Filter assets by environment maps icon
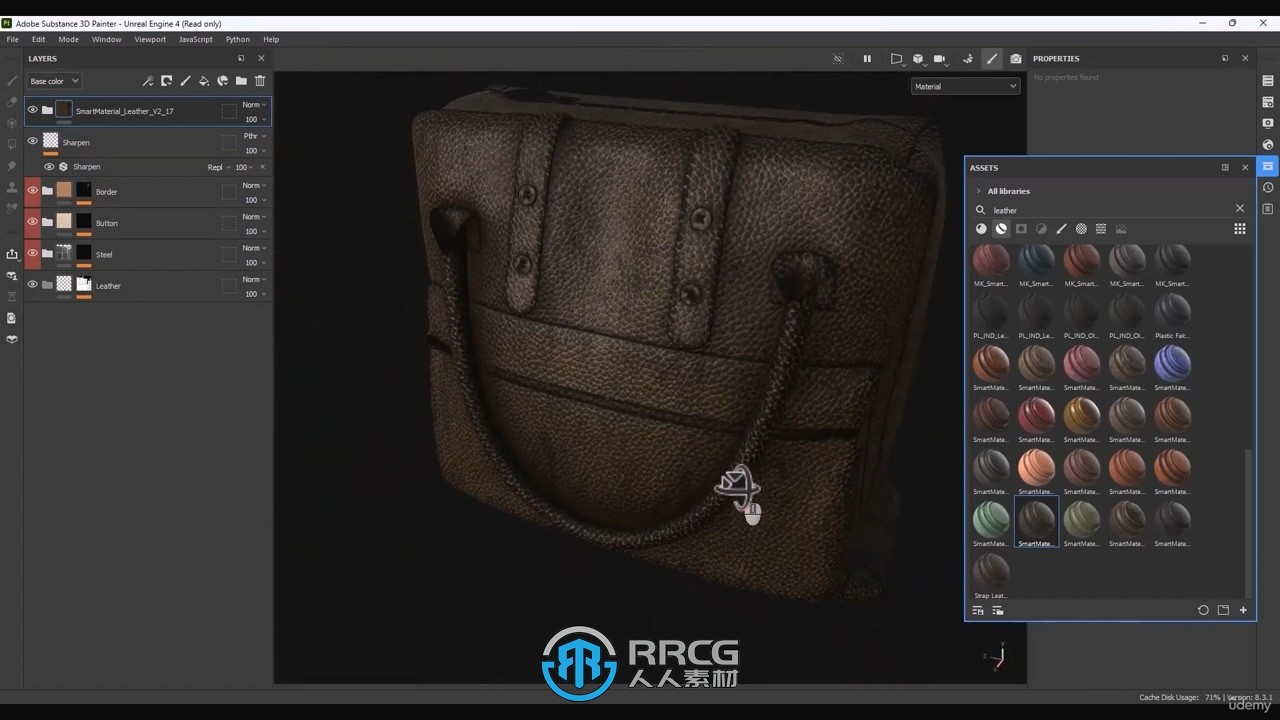The image size is (1280, 720). click(1121, 229)
